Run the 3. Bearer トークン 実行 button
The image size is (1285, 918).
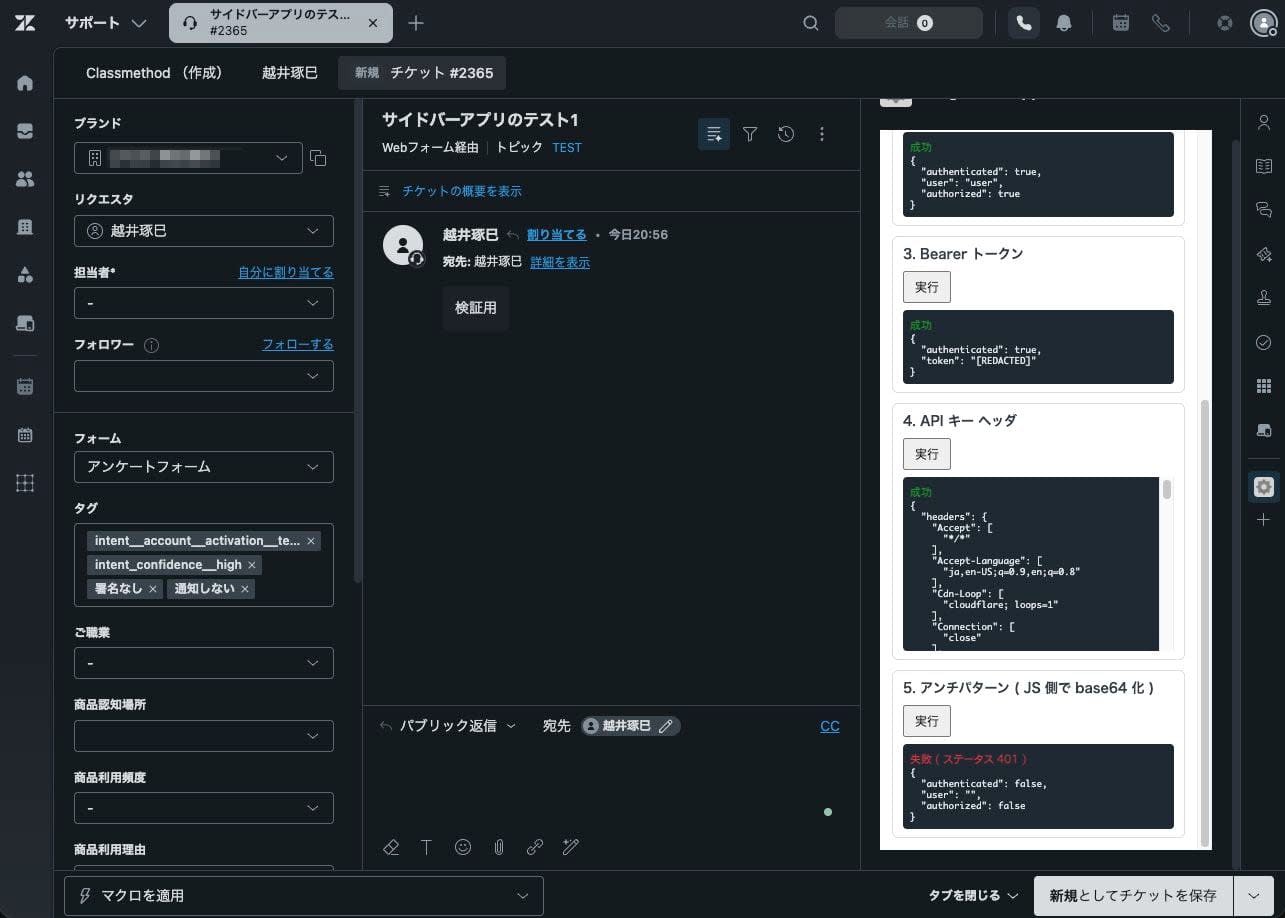pyautogui.click(x=927, y=287)
